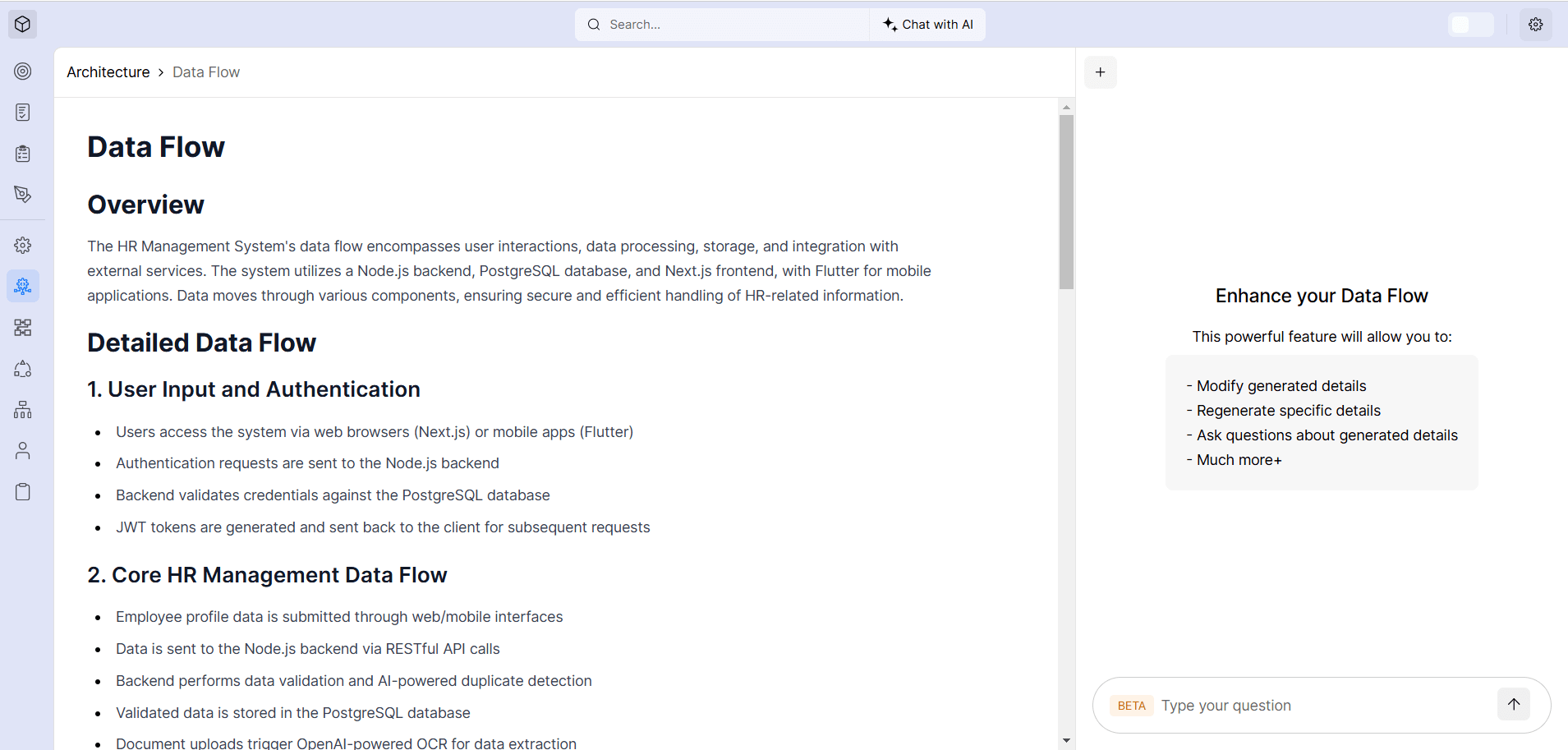
Task: Click the plus button above the chat panel
Action: point(1101,72)
